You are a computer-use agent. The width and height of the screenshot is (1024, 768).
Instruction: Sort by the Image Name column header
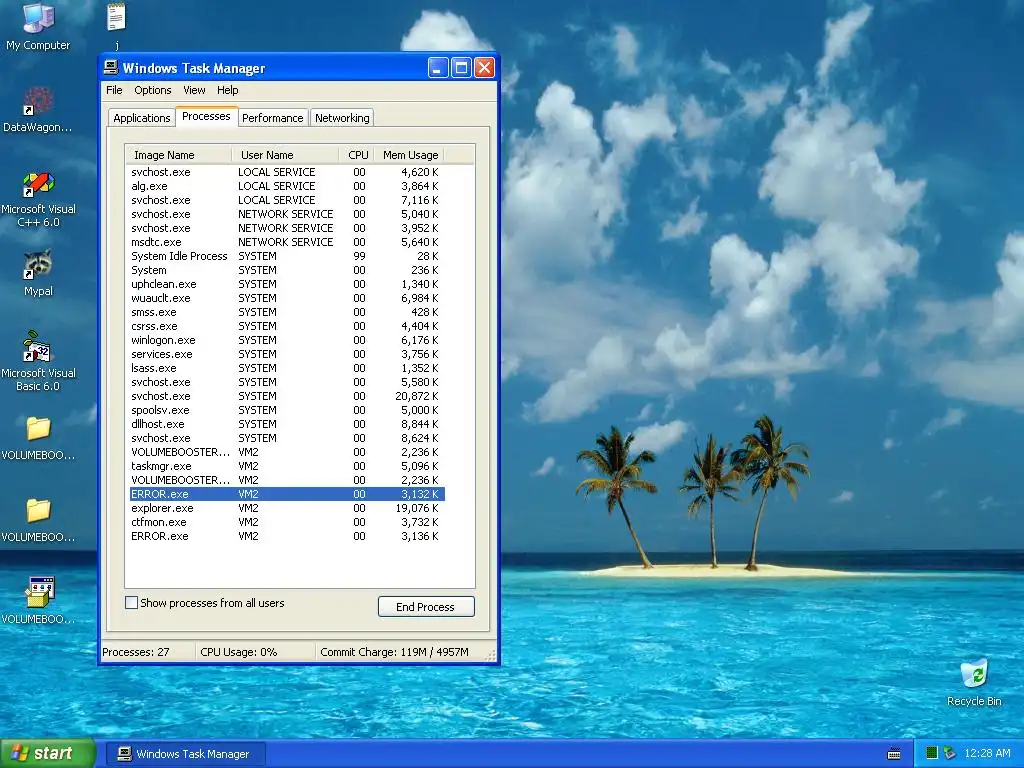click(x=178, y=155)
